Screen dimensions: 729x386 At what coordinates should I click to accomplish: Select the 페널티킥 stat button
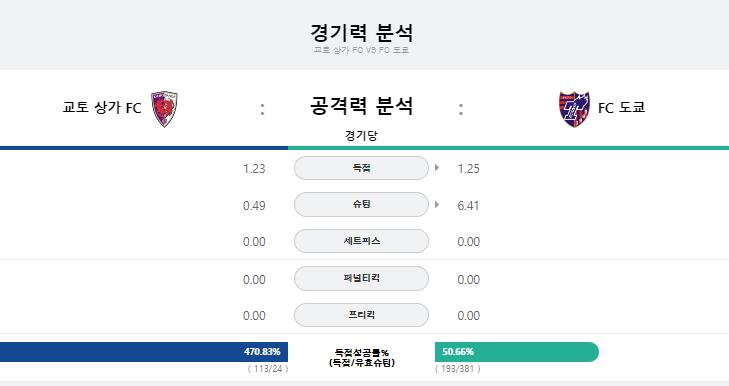click(x=361, y=278)
